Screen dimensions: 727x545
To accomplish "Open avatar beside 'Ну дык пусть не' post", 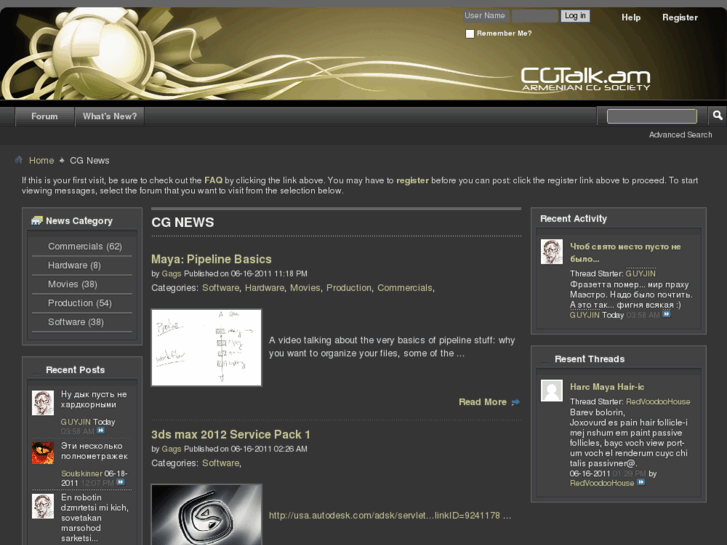I will point(43,403).
